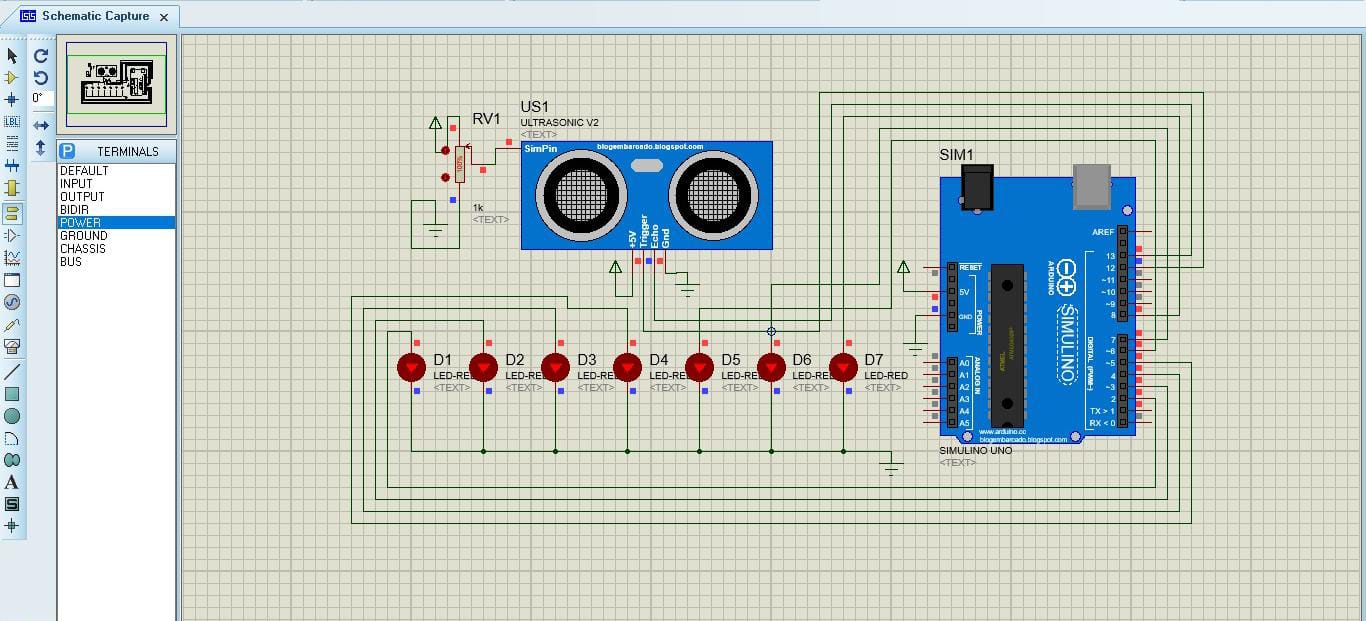Click the Y-Mirror vertical flip button
The image size is (1366, 621).
[x=41, y=147]
